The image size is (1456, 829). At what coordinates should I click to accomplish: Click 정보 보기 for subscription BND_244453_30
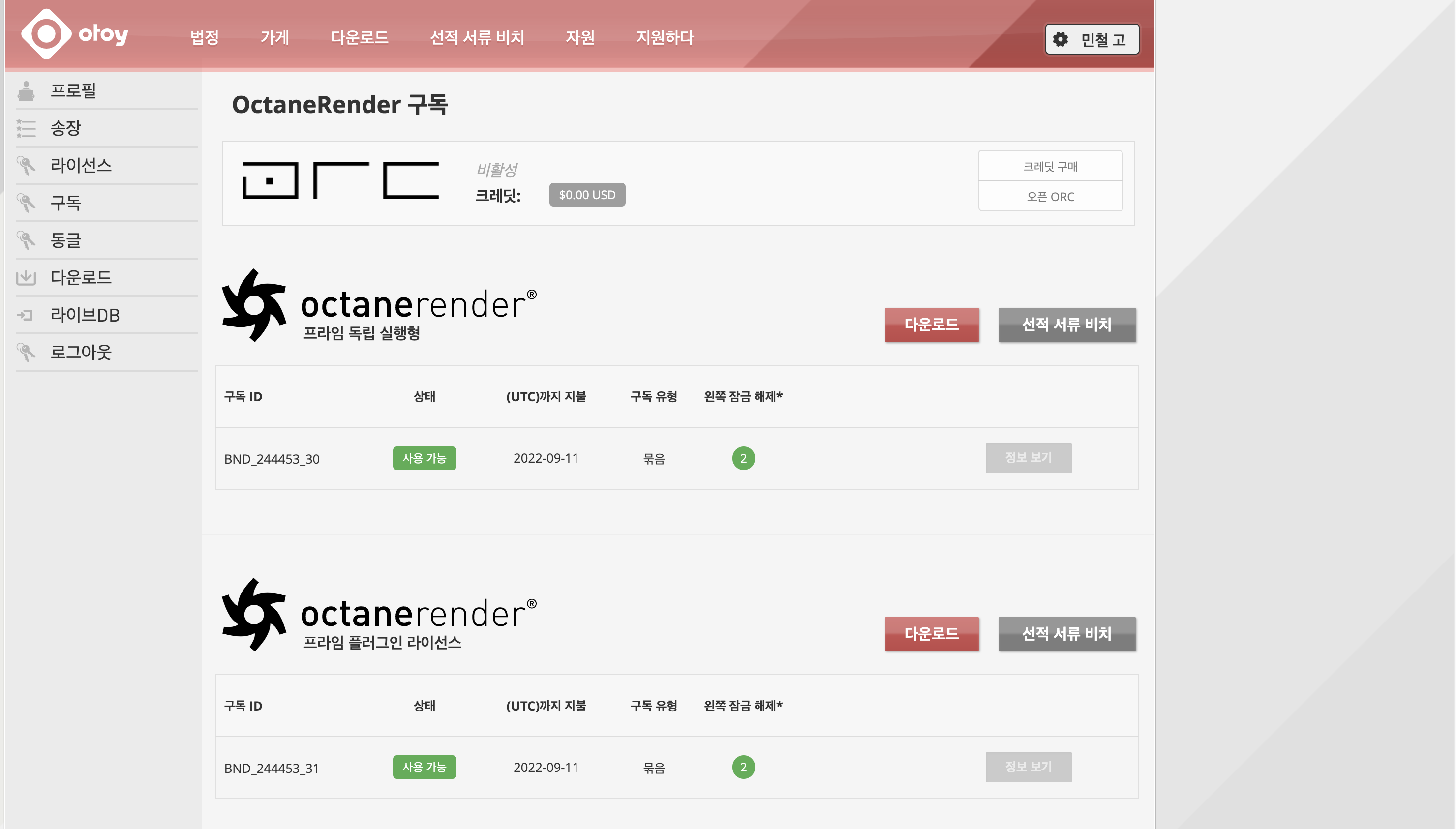[1029, 458]
